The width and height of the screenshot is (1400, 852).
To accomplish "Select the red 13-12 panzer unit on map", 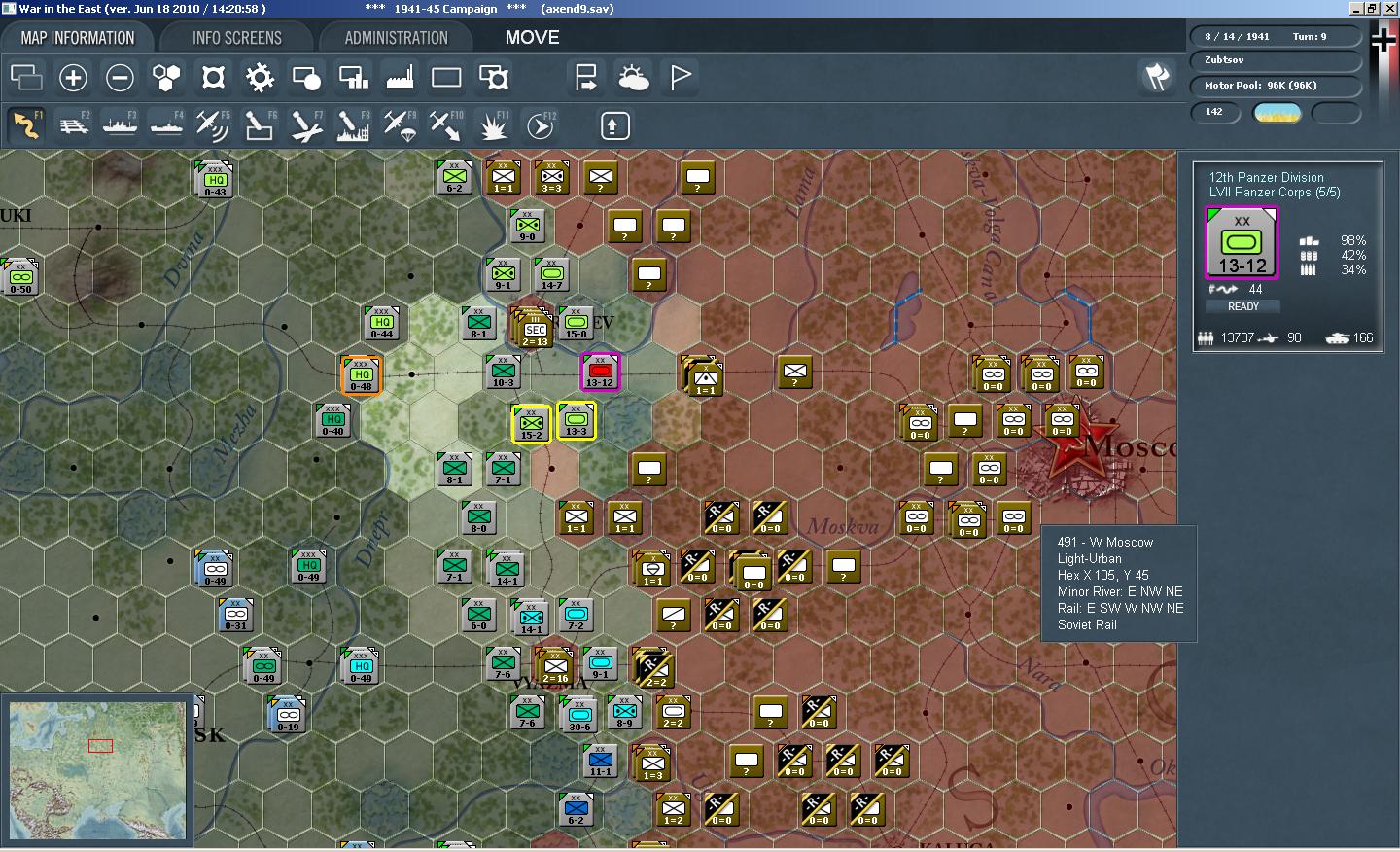I will tap(600, 372).
